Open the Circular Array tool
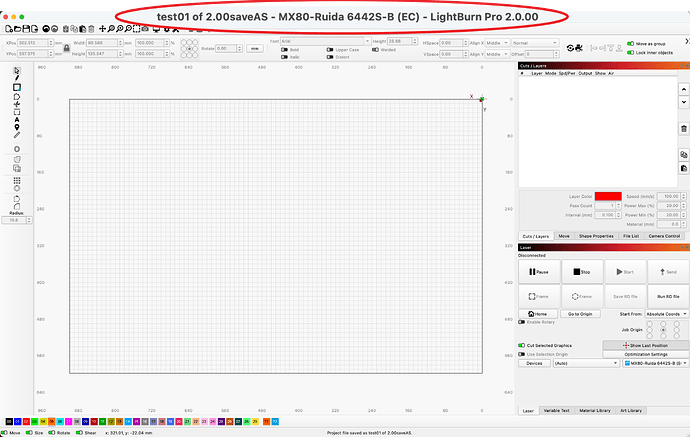Viewport: 690px width, 437px height. point(17,188)
